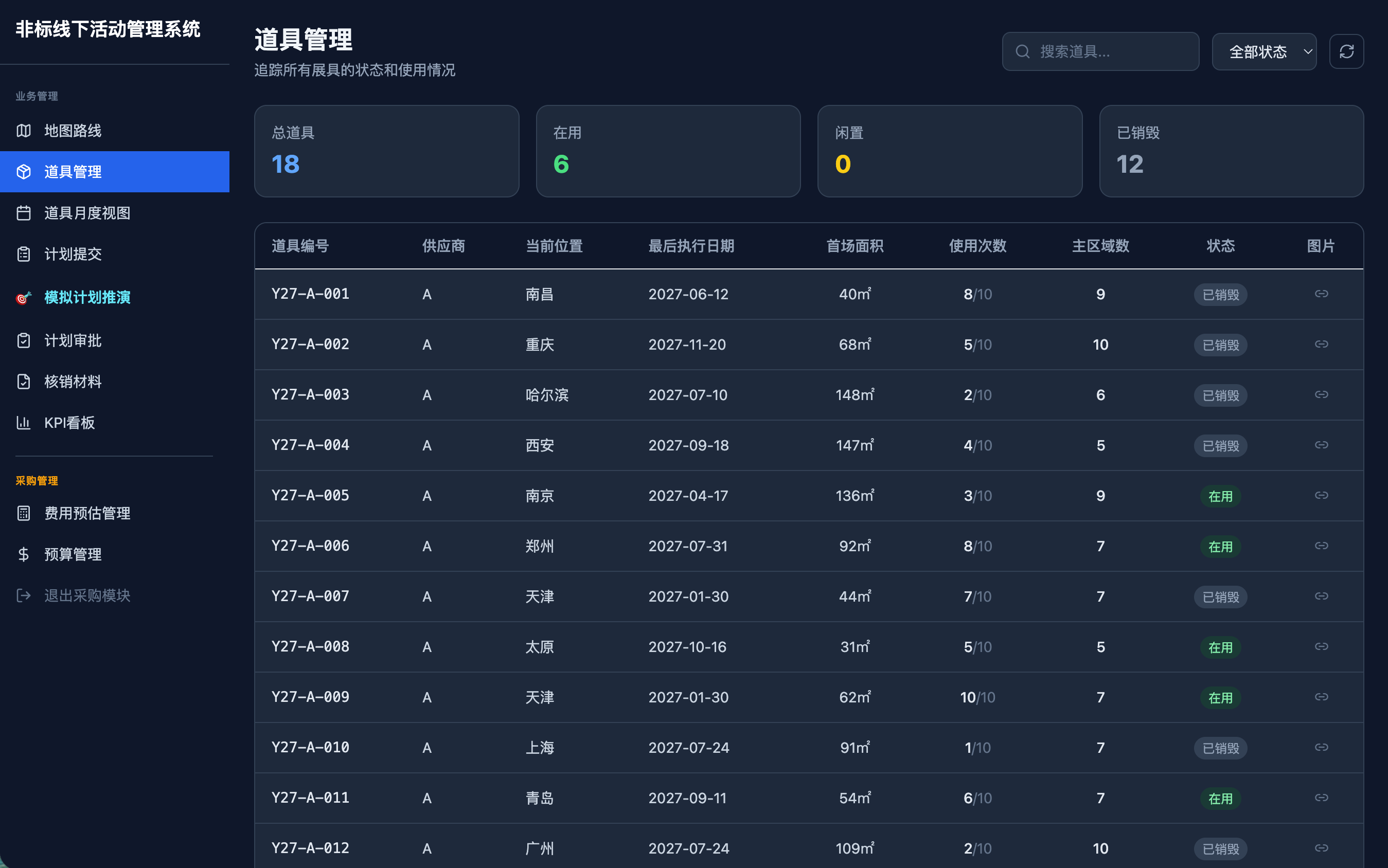Click the refresh icon button
The image size is (1388, 868).
click(1346, 51)
